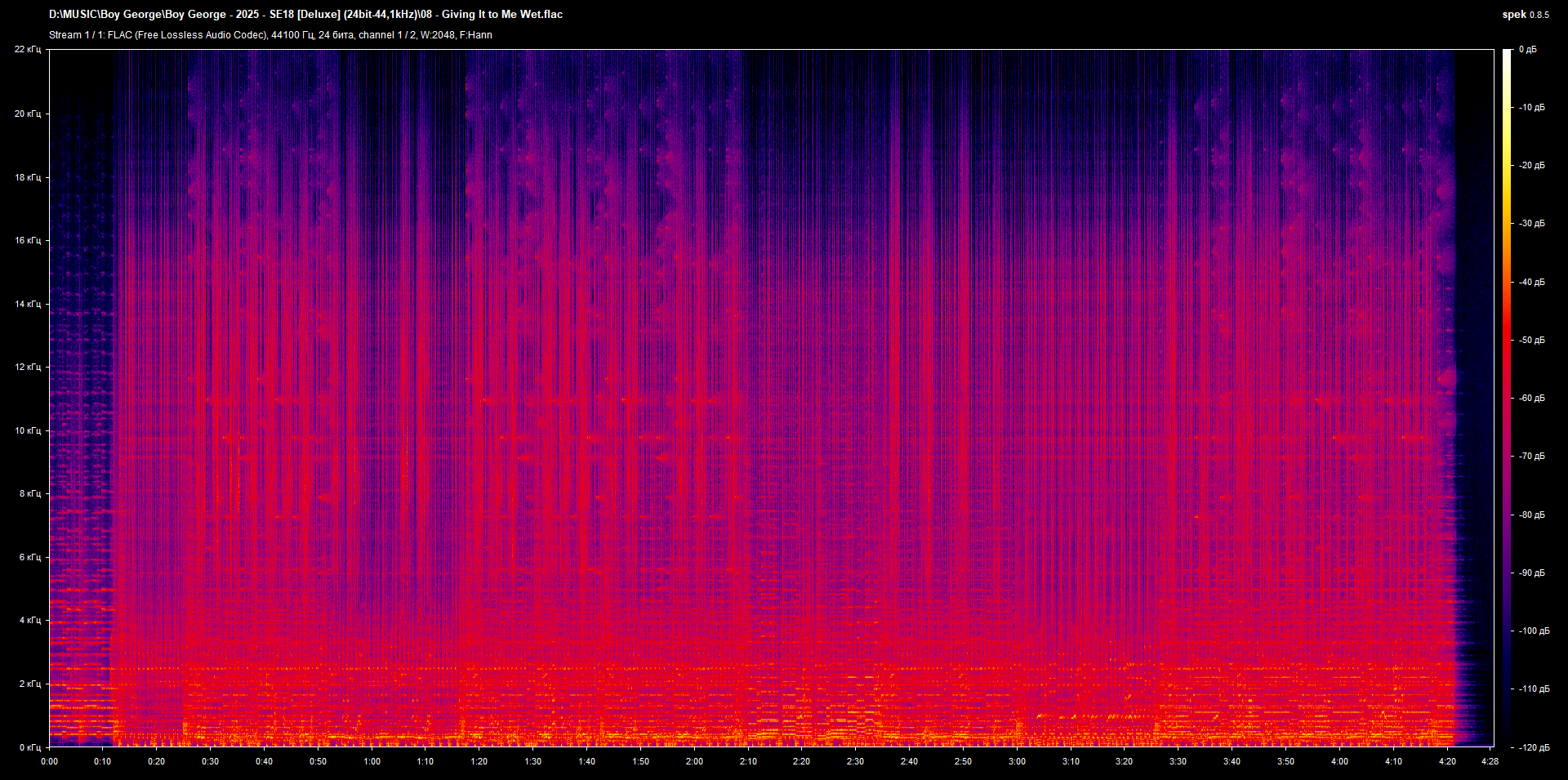
Task: Click the '22 кГц' frequency label
Action: (x=28, y=50)
